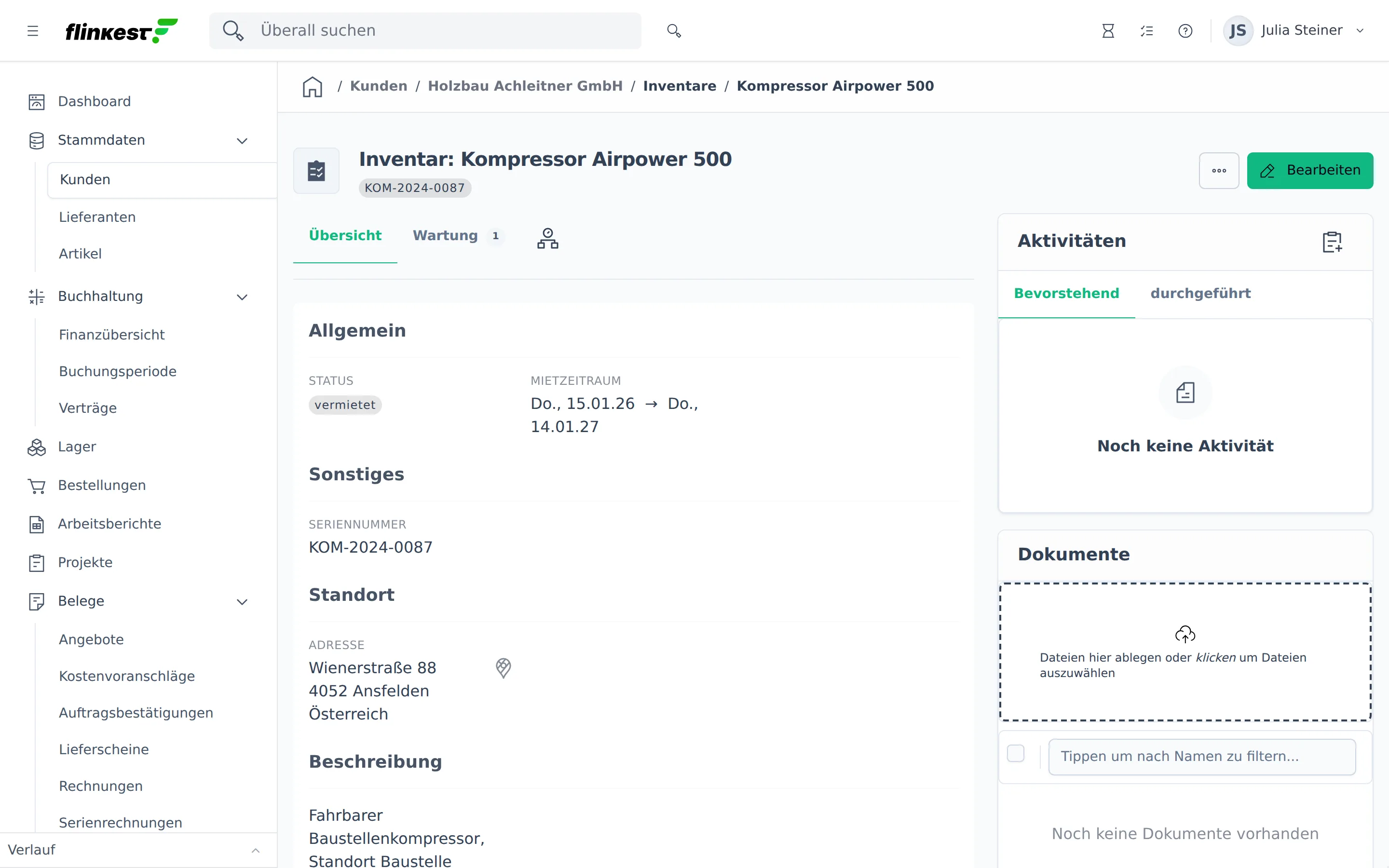Toggle the hamburger sidebar menu
Screen dimensions: 1389x868
[33, 31]
